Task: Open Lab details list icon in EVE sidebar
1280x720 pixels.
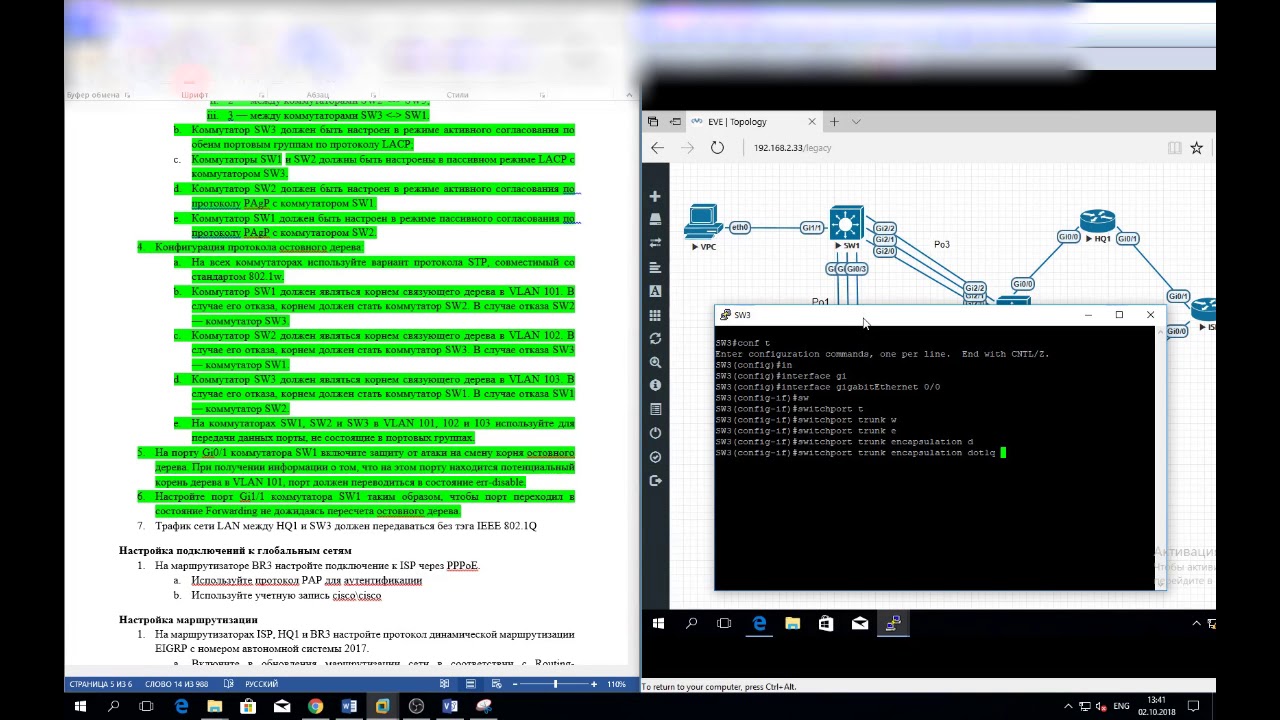Action: pos(655,409)
